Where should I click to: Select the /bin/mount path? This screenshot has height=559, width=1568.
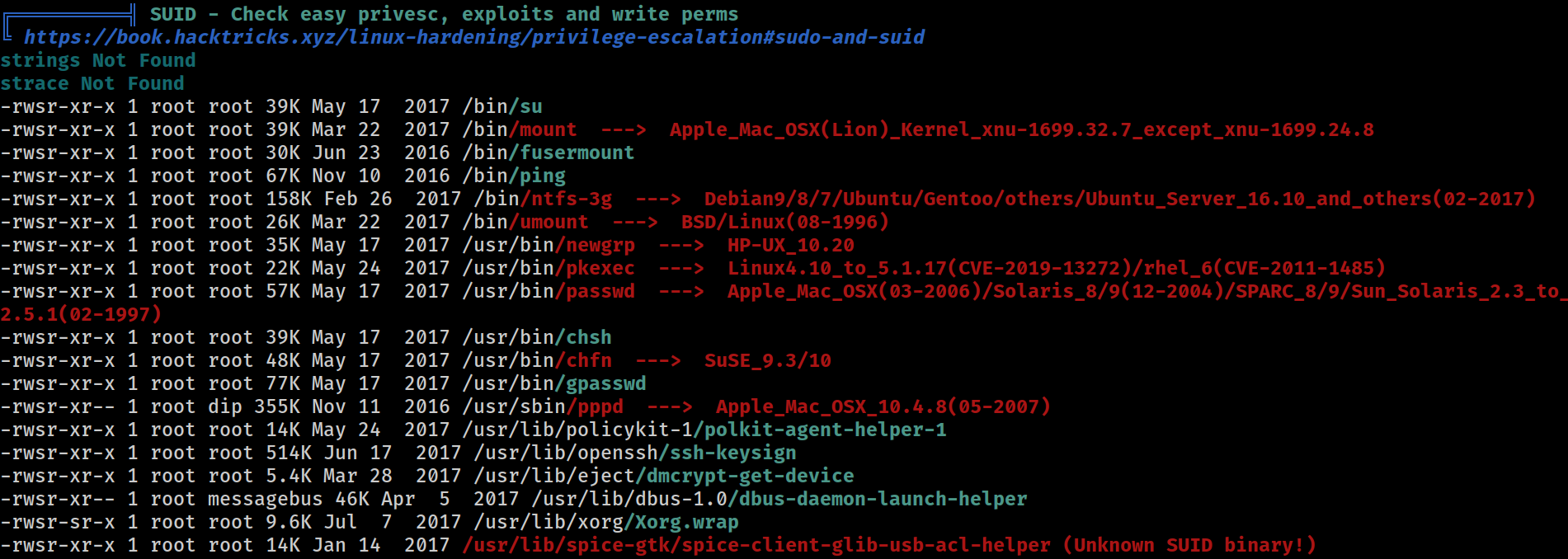520,129
